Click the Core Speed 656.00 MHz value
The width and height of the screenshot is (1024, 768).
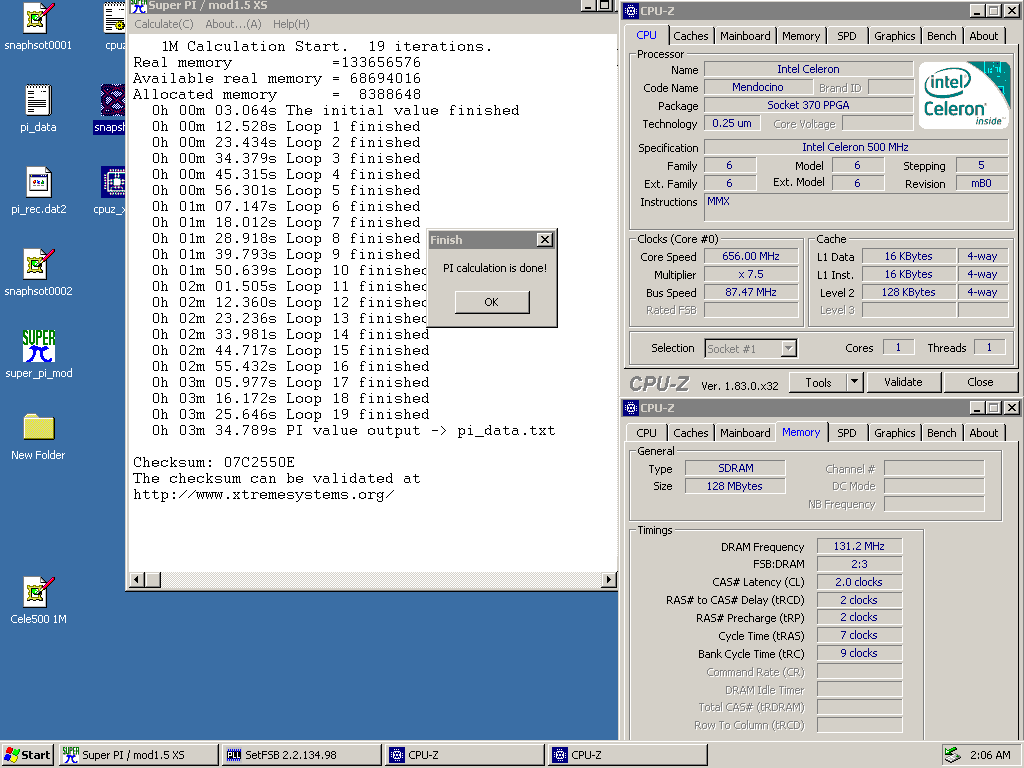click(x=750, y=257)
